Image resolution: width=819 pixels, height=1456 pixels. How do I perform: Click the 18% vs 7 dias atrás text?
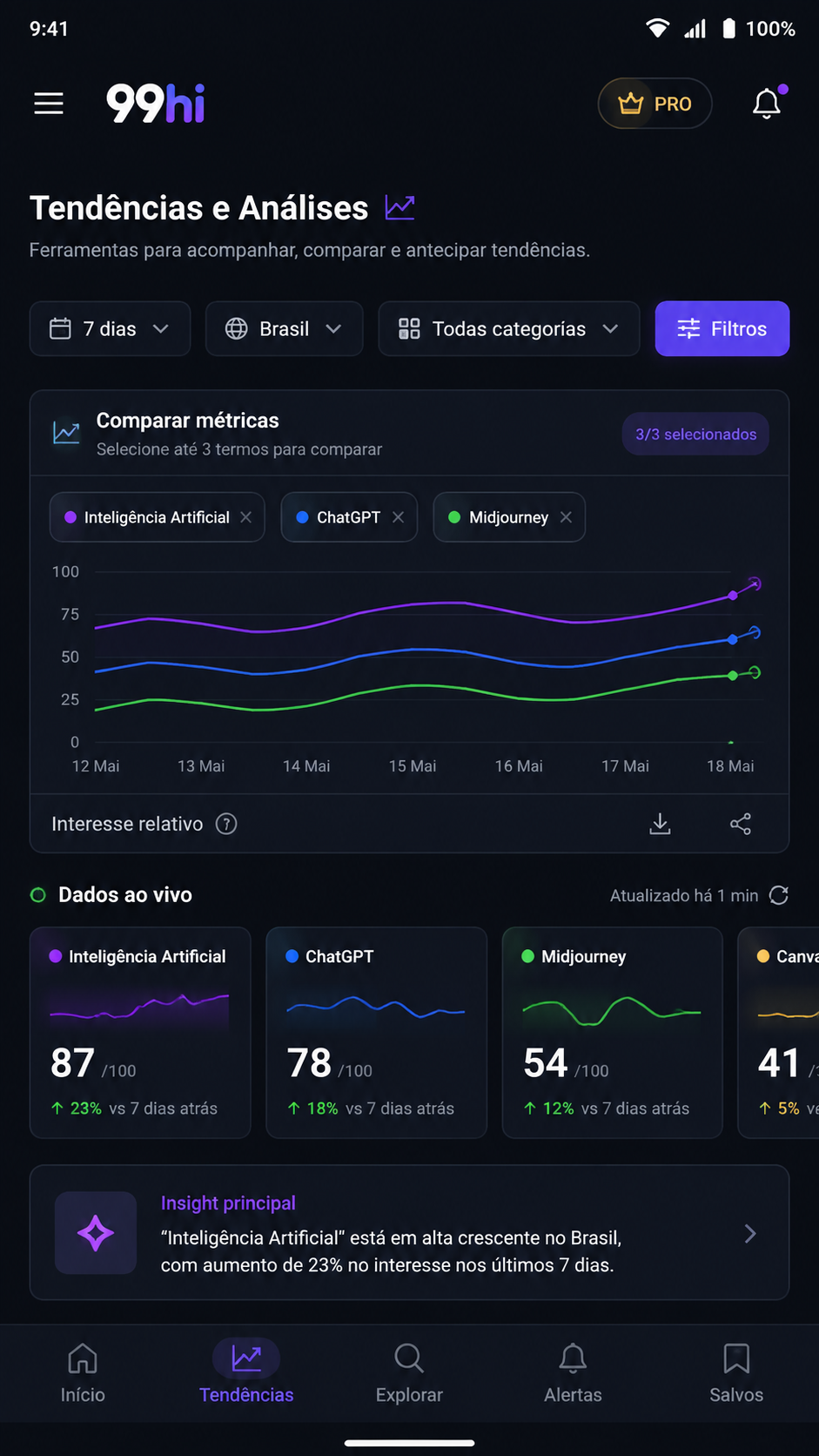371,1109
